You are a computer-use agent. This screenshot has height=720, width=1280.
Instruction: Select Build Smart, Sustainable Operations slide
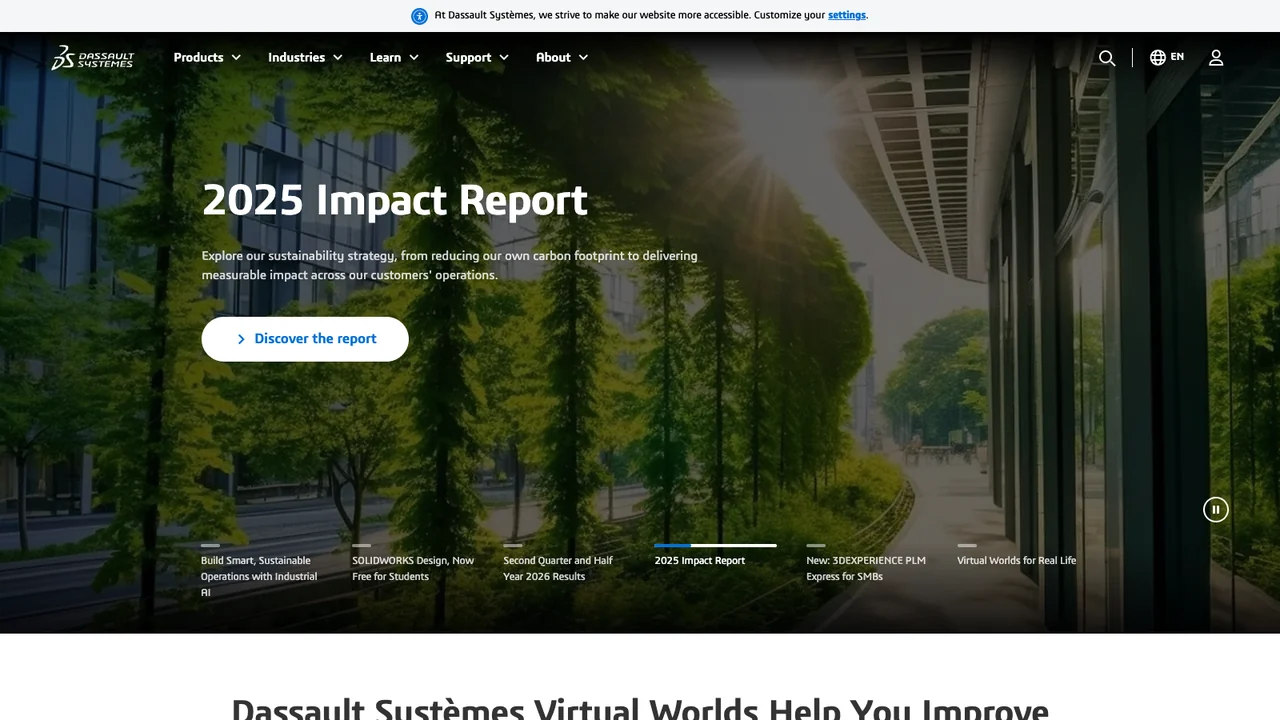(x=262, y=572)
